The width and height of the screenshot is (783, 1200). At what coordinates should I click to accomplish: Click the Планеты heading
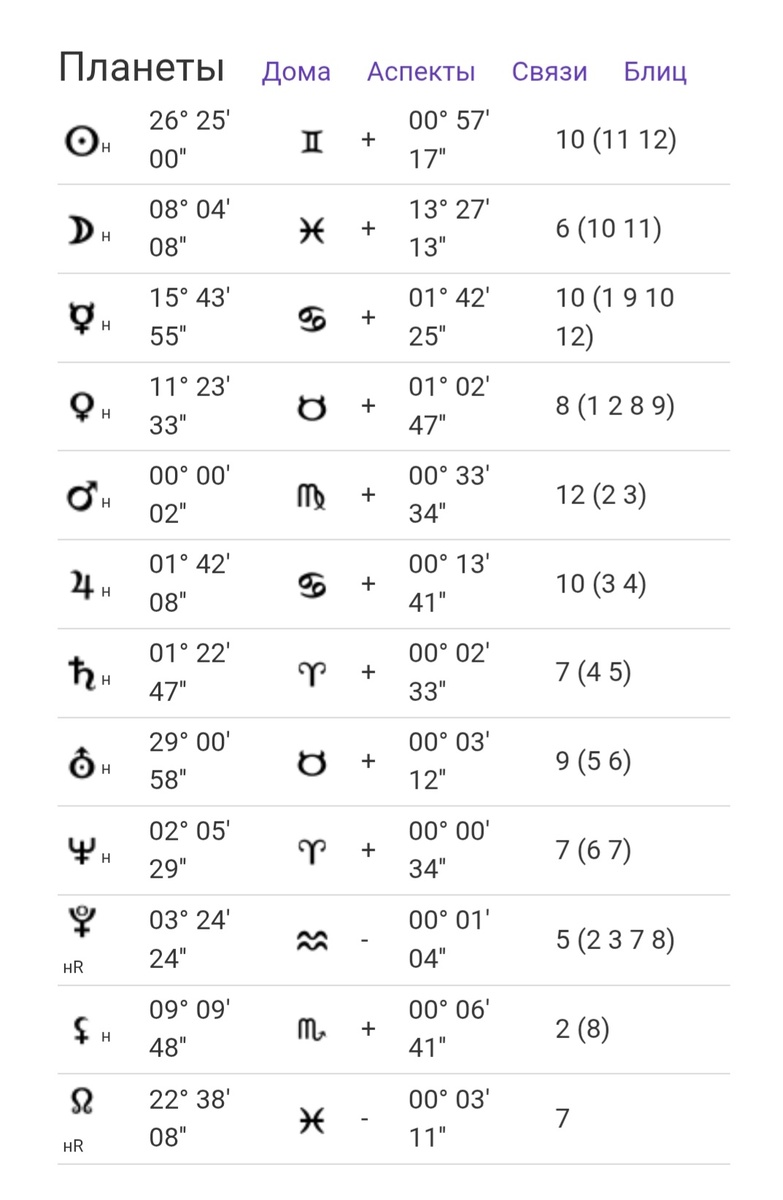tap(141, 69)
